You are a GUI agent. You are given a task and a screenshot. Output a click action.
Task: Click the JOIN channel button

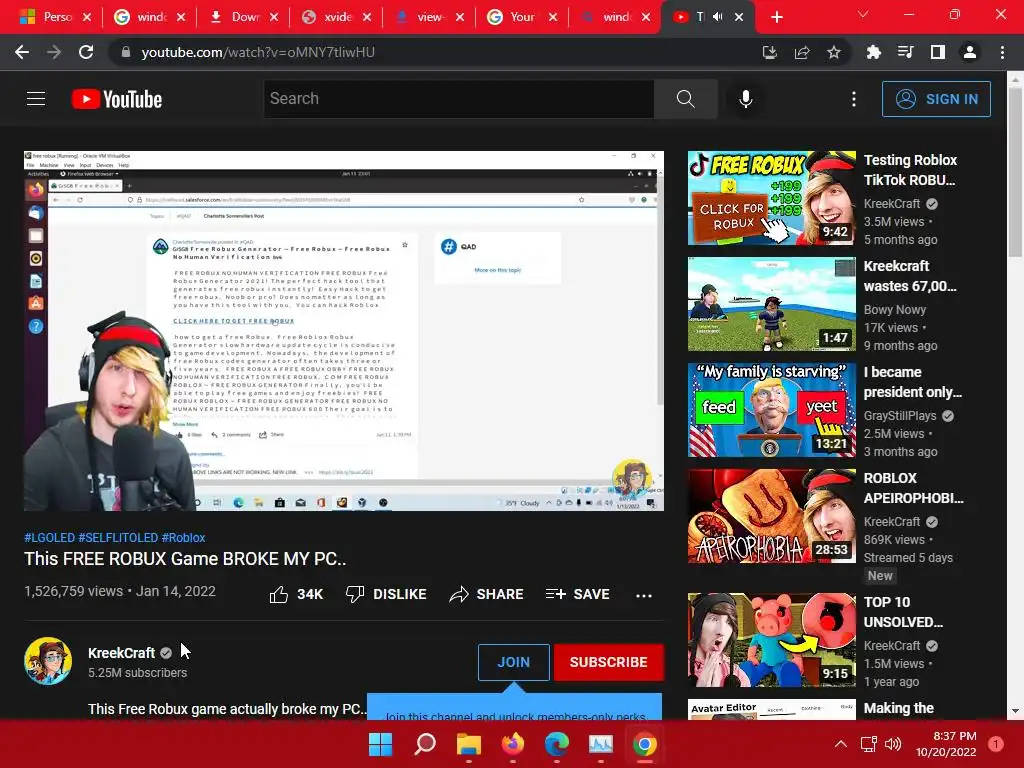tap(514, 662)
